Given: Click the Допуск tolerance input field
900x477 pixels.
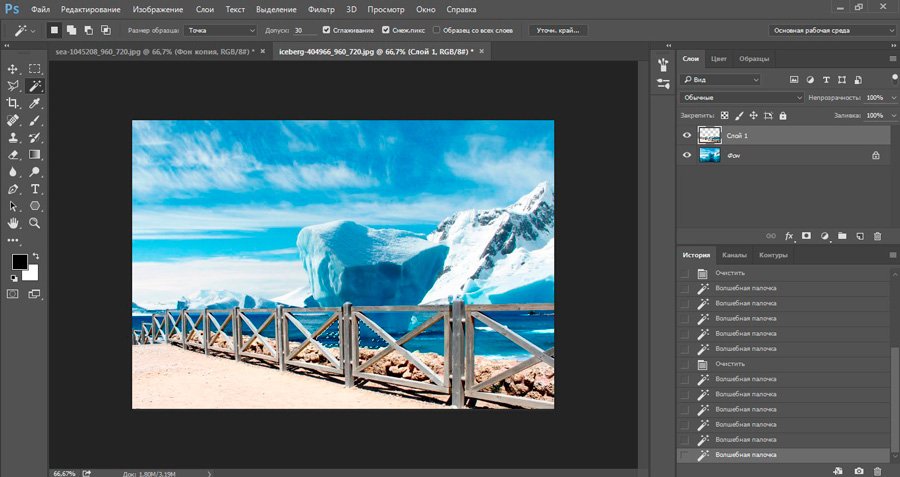Looking at the screenshot, I should [304, 30].
